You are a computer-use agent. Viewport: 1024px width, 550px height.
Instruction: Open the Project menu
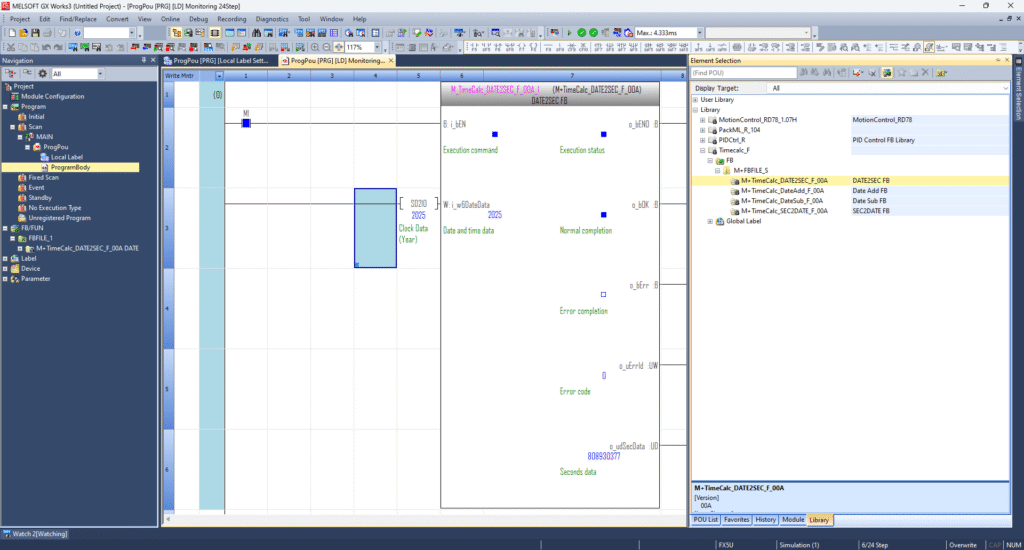(x=20, y=19)
